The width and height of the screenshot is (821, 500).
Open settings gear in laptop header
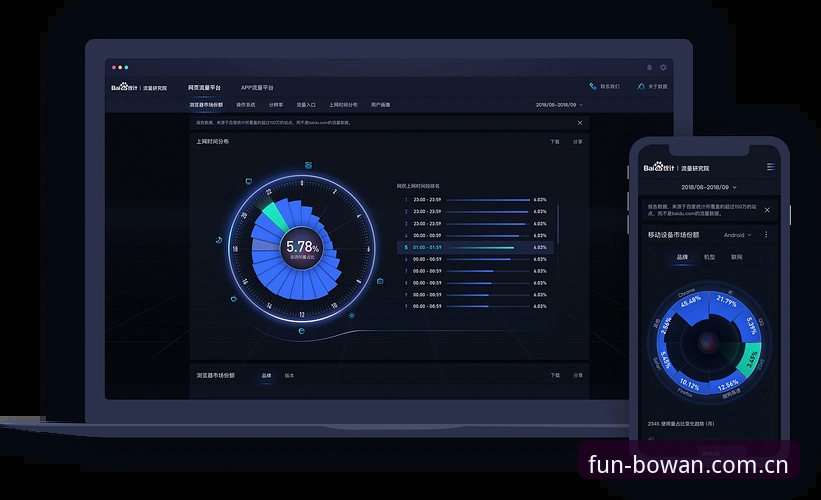pyautogui.click(x=663, y=68)
